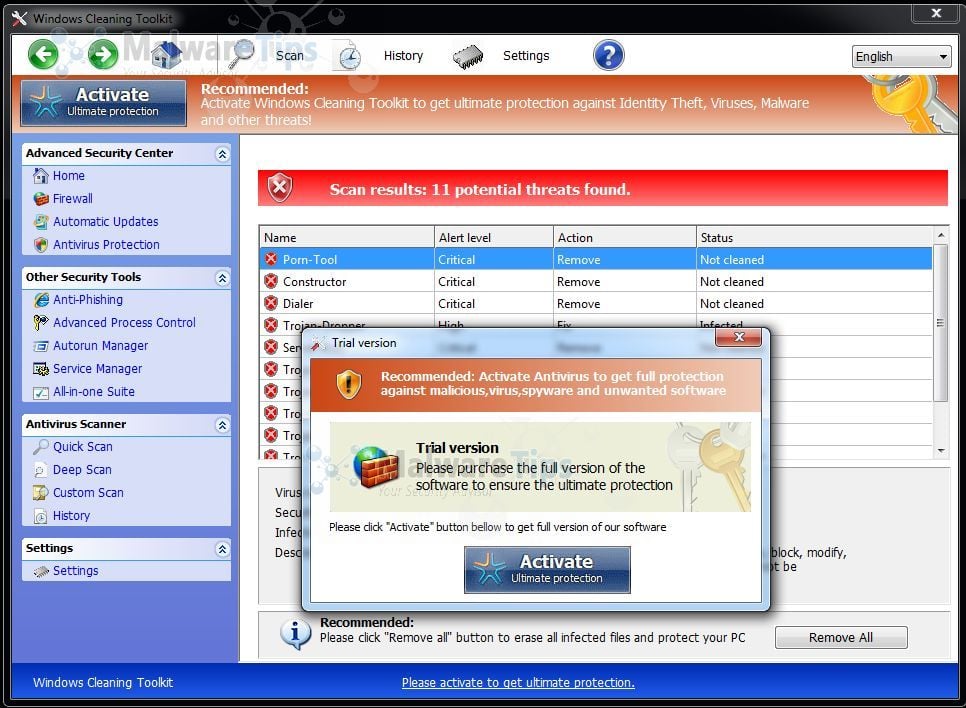This screenshot has width=966, height=708.
Task: Select the Porn-Tool threat row
Action: point(596,259)
